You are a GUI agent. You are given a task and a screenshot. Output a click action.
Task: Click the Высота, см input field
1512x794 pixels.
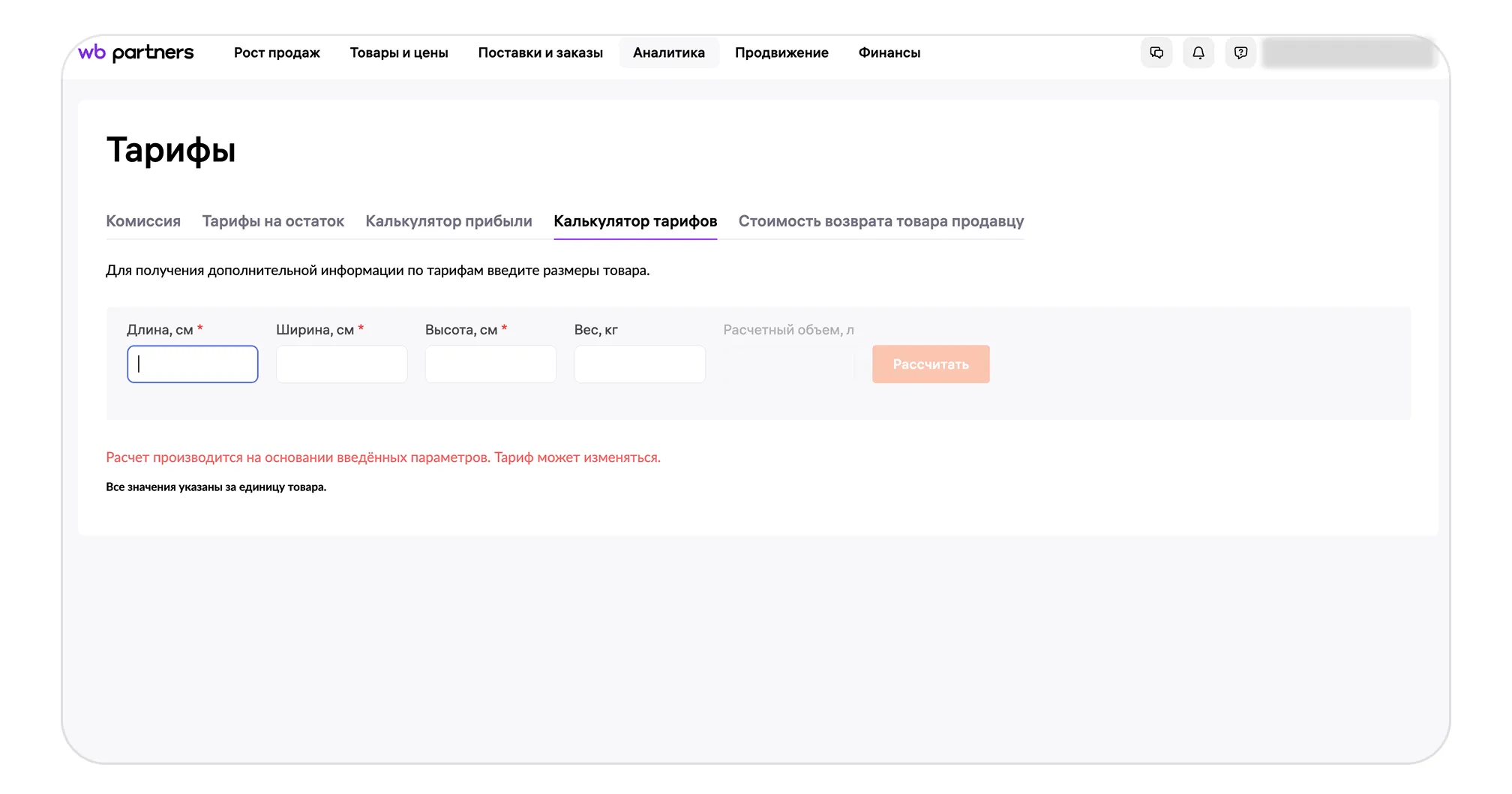point(490,364)
